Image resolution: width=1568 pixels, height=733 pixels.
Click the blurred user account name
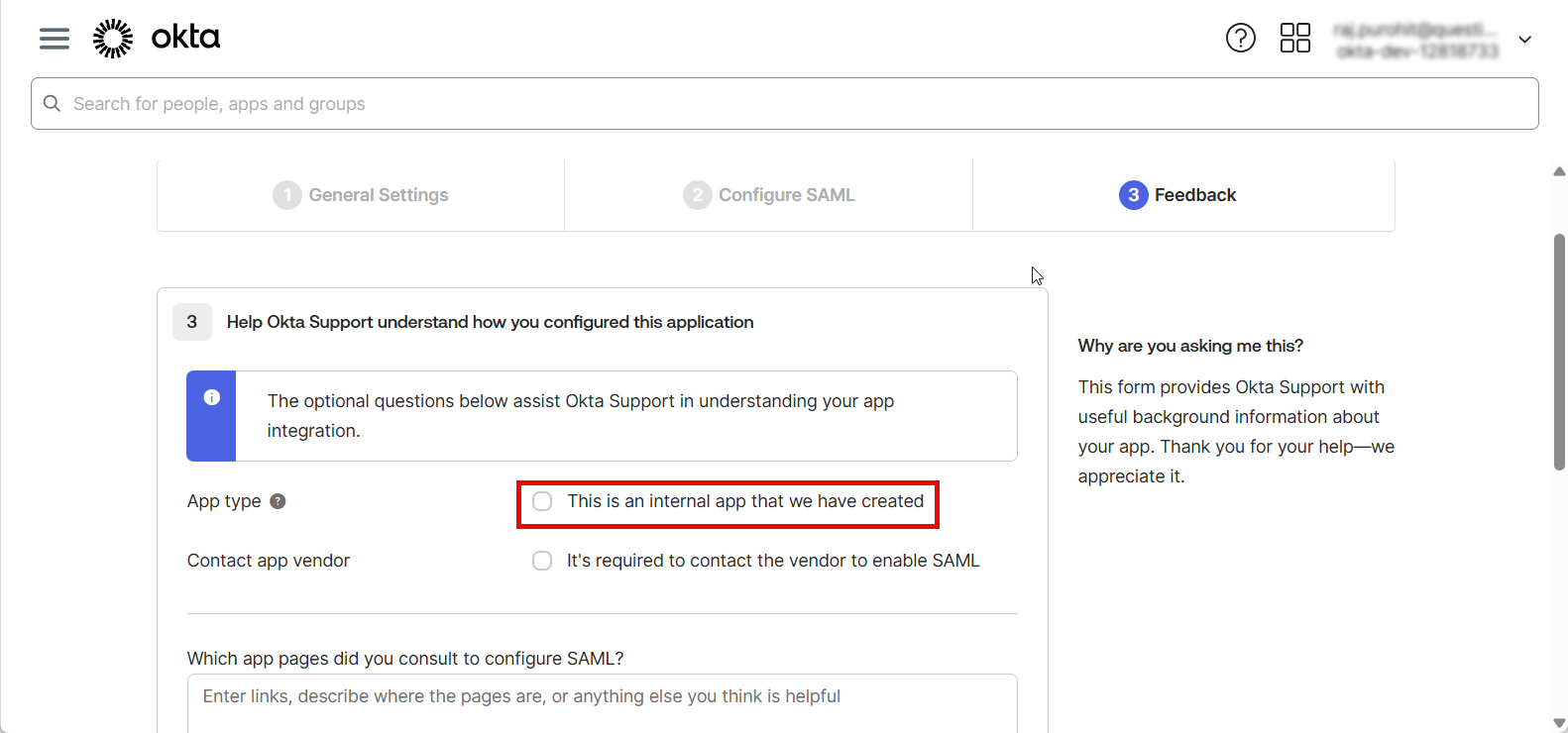pyautogui.click(x=1415, y=40)
